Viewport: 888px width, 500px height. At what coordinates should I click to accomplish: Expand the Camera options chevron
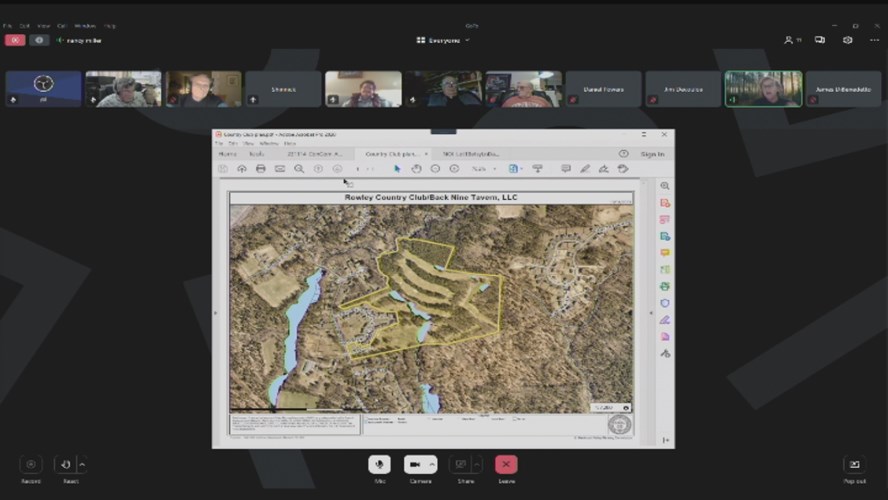click(432, 464)
